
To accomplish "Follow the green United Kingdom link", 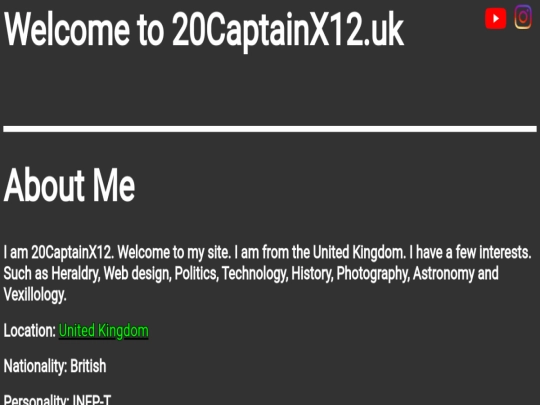I will click(104, 331).
